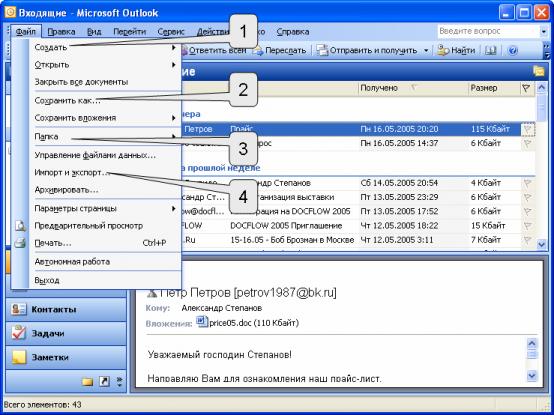Choose Предварительный просмотр entry
This screenshot has height=415, width=554.
[105, 226]
